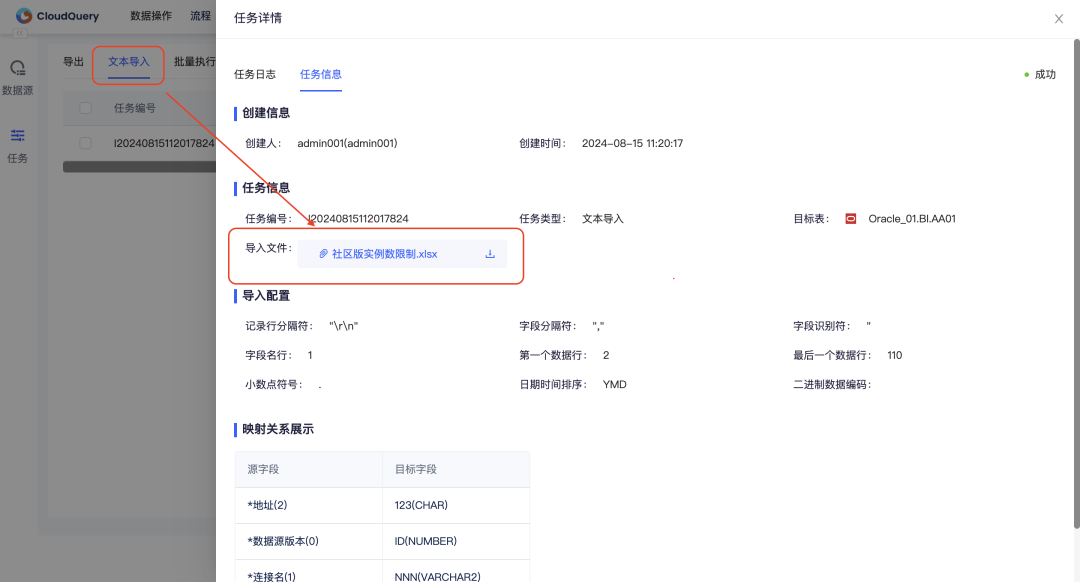Click the horizontal scrollbar under the task table

[139, 167]
